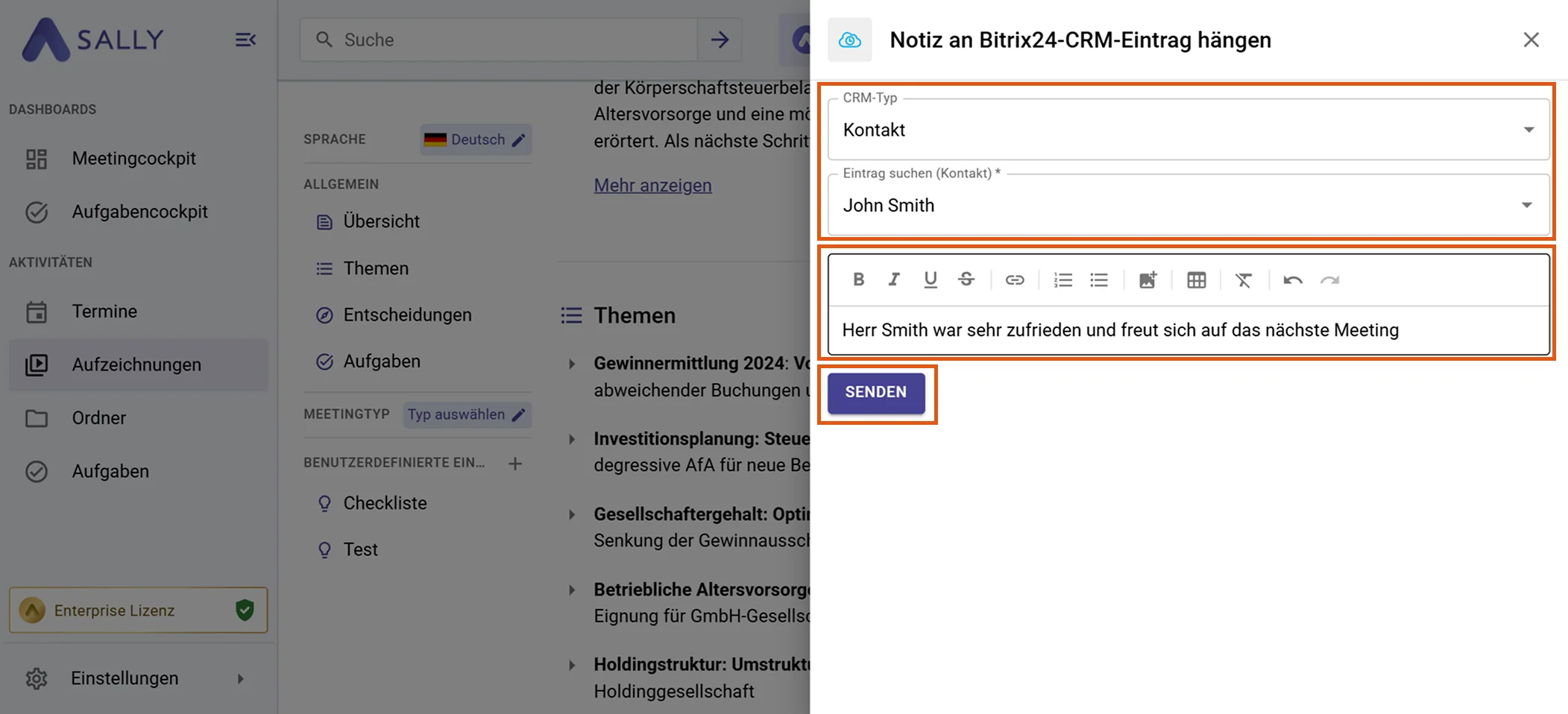Open Meetingcockpit dashboard
The width and height of the screenshot is (1568, 714).
pyautogui.click(x=139, y=158)
